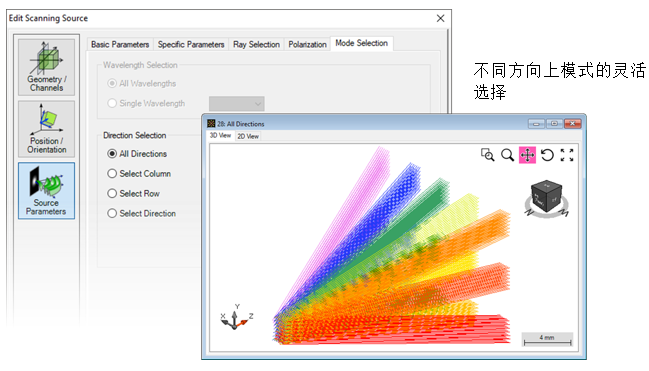The width and height of the screenshot is (649, 371).
Task: Select the zoom magnifier tool in 3D view
Action: click(x=507, y=155)
